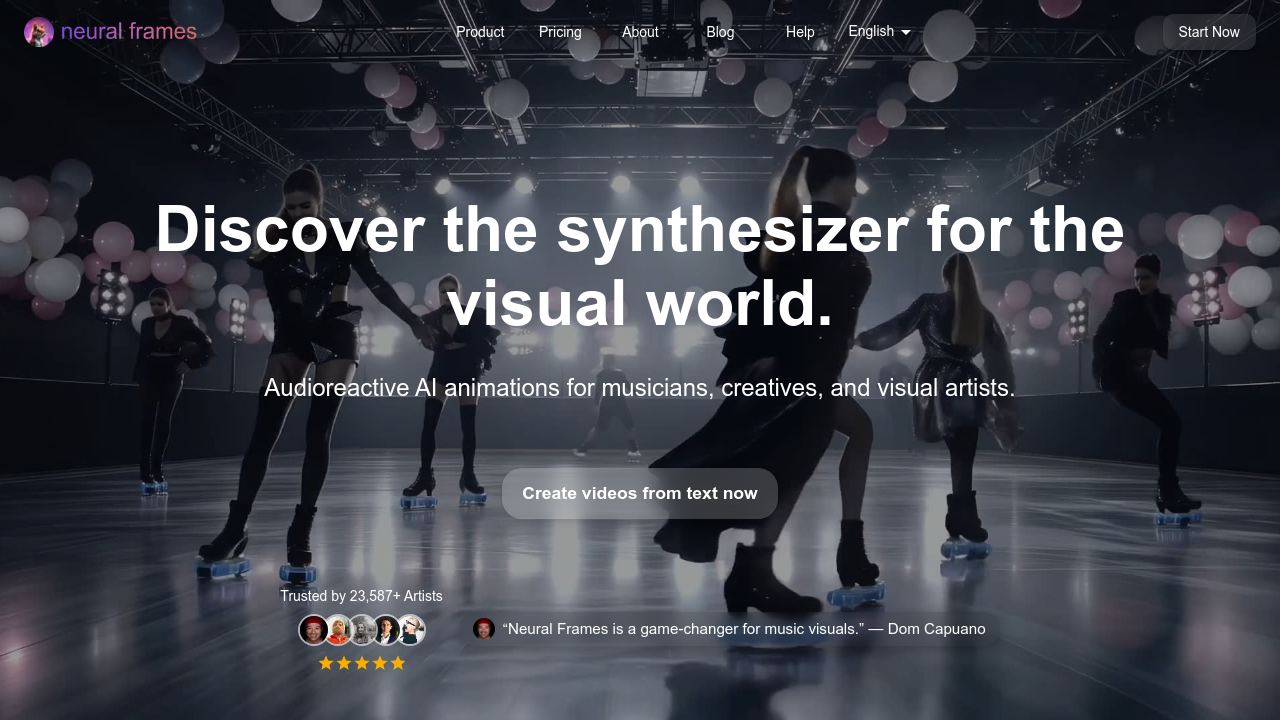The width and height of the screenshot is (1280, 720).
Task: Click the Start Now button
Action: tap(1208, 31)
